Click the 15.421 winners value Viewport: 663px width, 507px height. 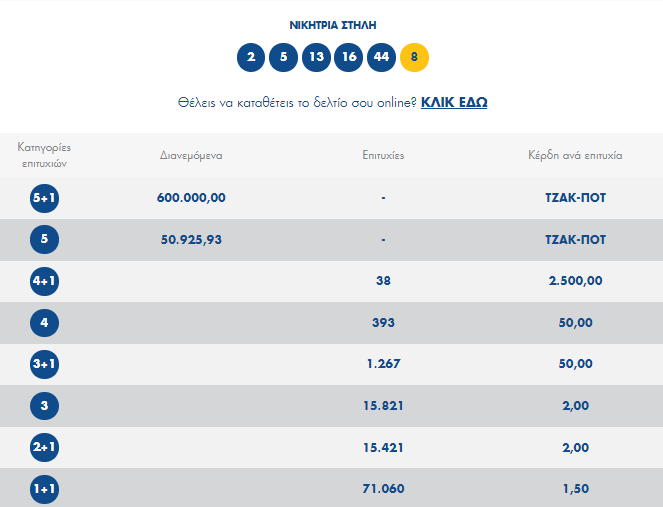(383, 447)
